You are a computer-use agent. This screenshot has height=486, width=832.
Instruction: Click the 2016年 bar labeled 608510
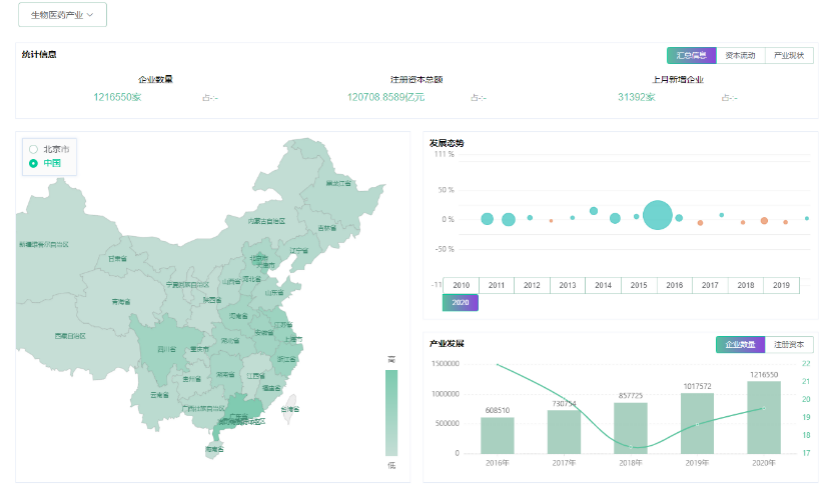pyautogui.click(x=497, y=435)
